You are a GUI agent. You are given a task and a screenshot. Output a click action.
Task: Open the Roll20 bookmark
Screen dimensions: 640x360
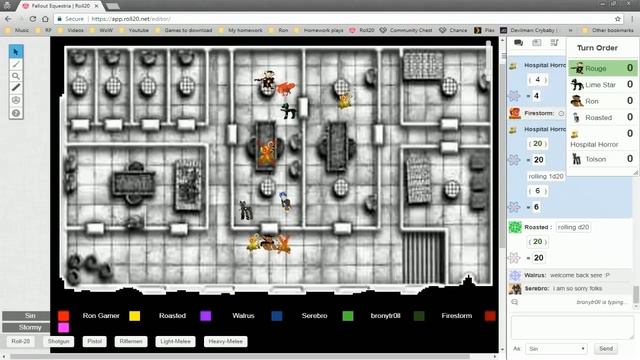[x=362, y=30]
